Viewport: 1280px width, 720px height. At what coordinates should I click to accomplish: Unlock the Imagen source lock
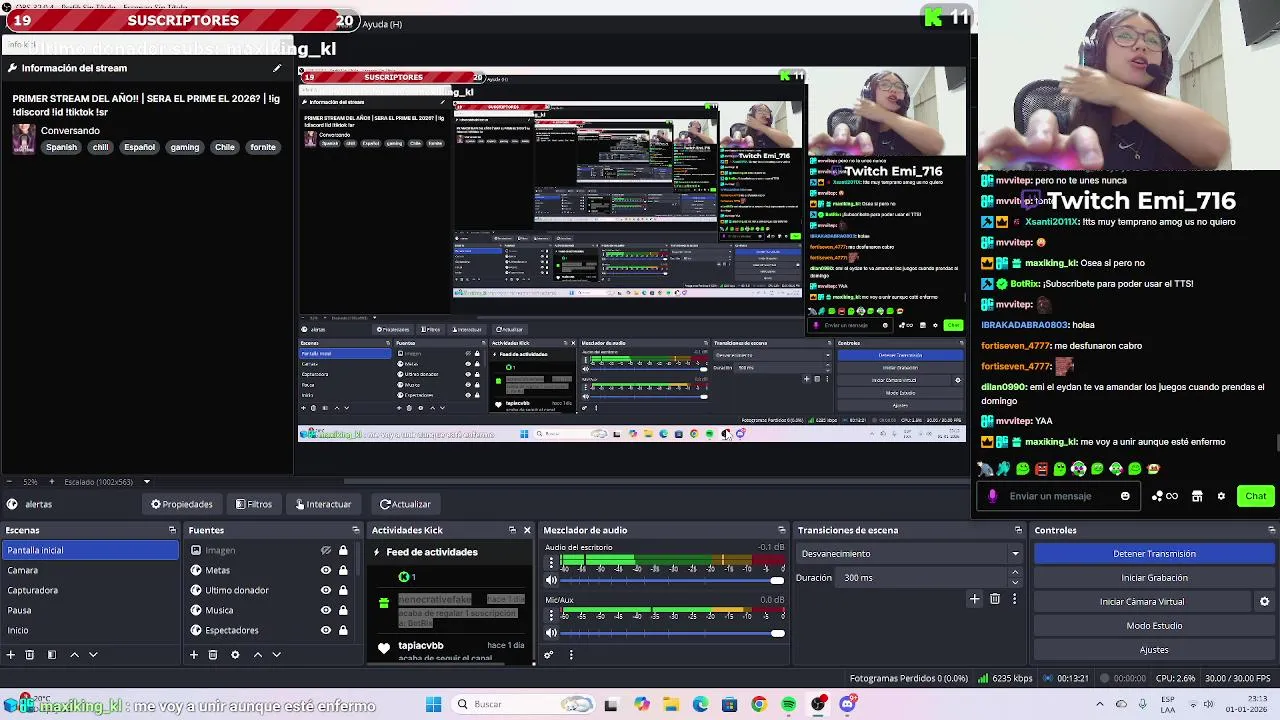[343, 550]
